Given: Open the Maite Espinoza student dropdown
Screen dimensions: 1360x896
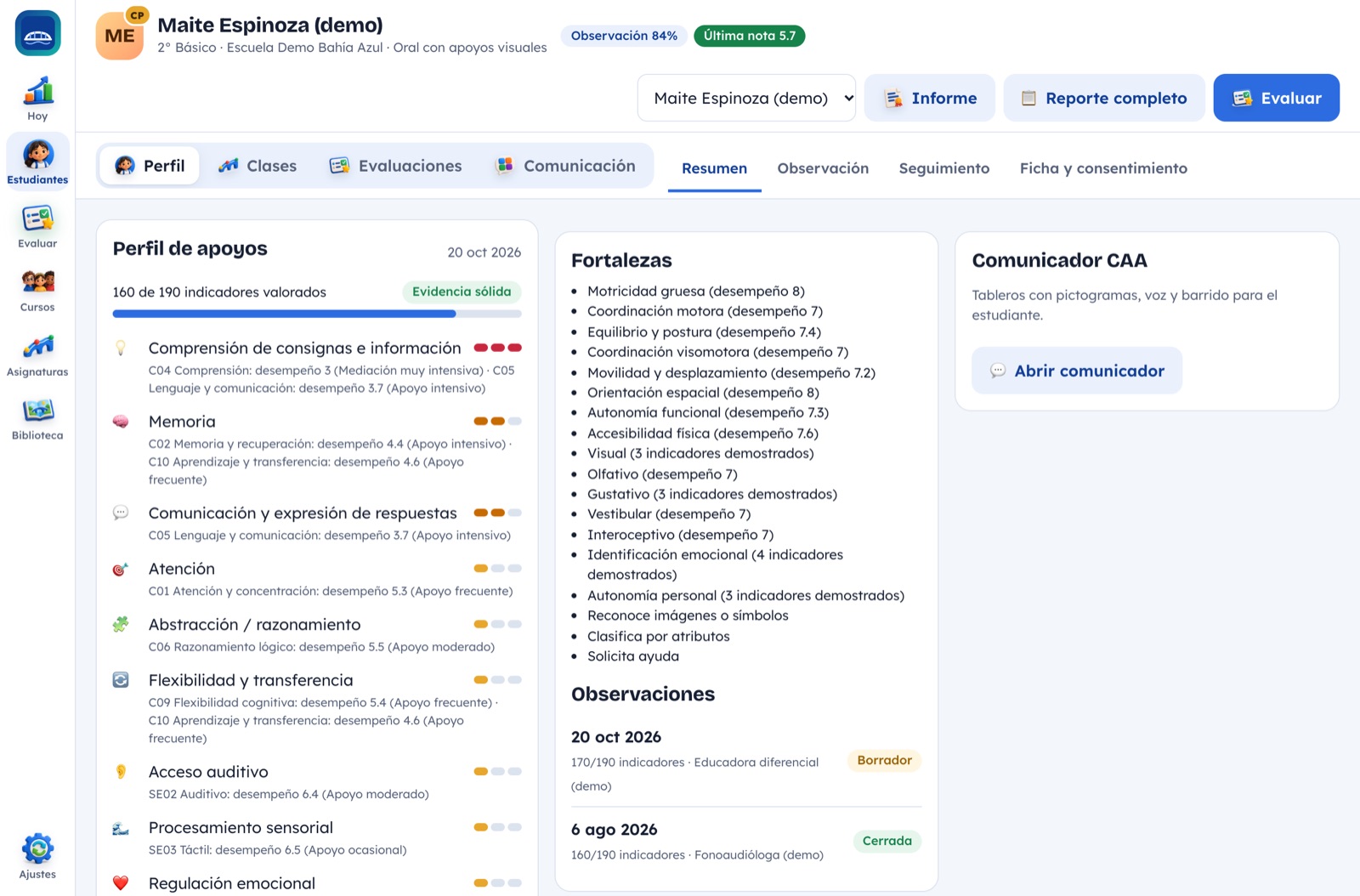Looking at the screenshot, I should tap(746, 98).
